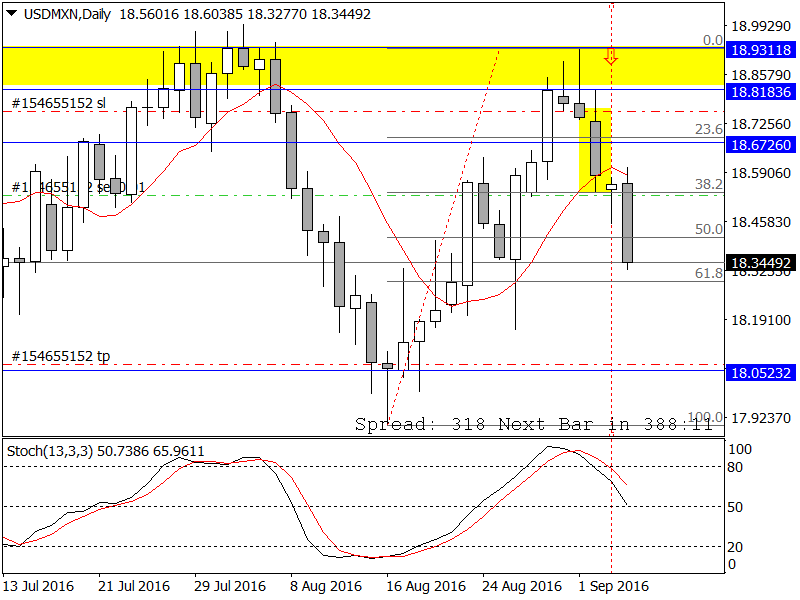The image size is (800, 600).
Task: Open the chart dropdown triangle beside USDMXN
Action: pyautogui.click(x=11, y=13)
